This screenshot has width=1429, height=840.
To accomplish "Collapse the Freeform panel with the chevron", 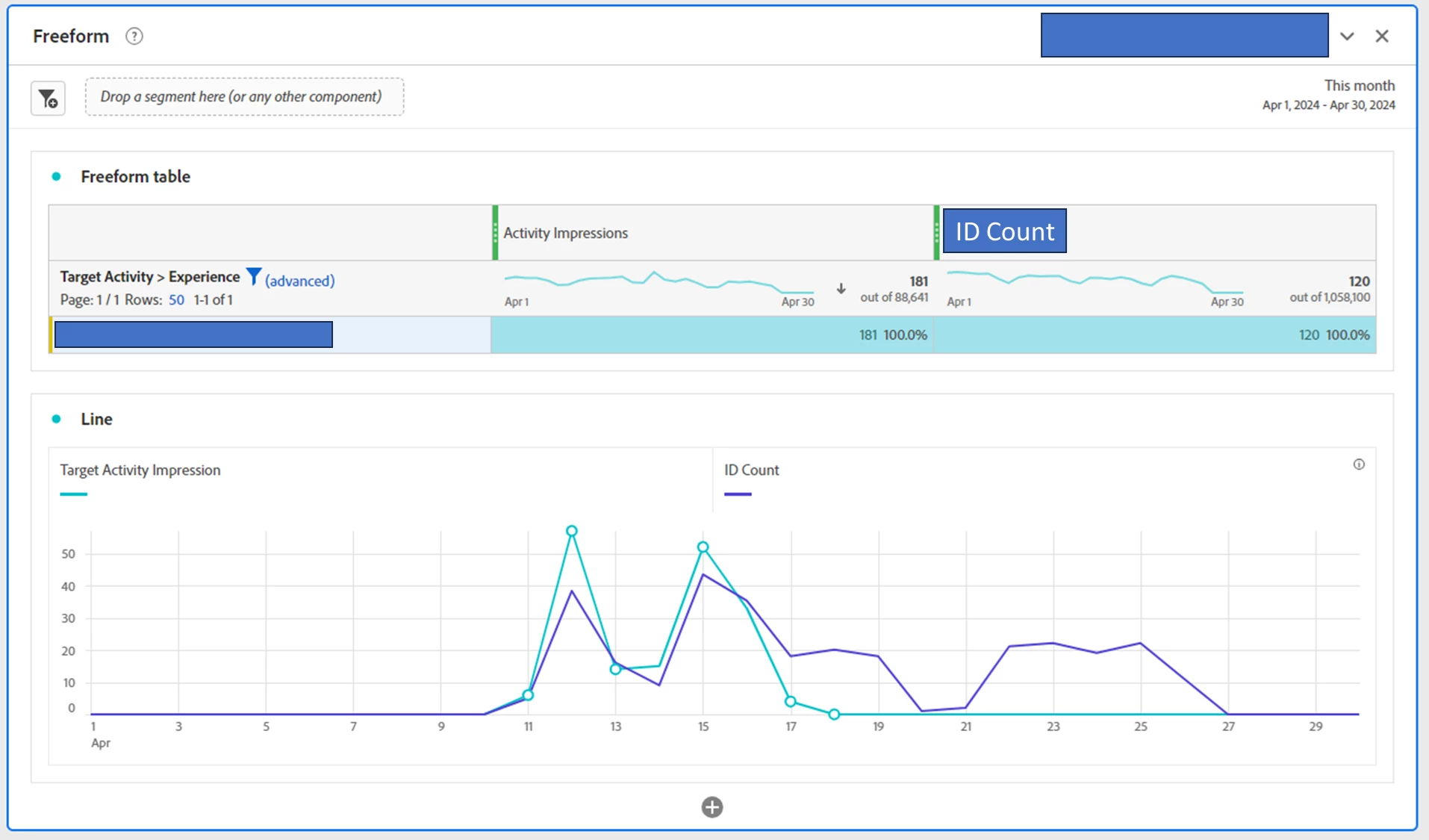I will (1347, 36).
